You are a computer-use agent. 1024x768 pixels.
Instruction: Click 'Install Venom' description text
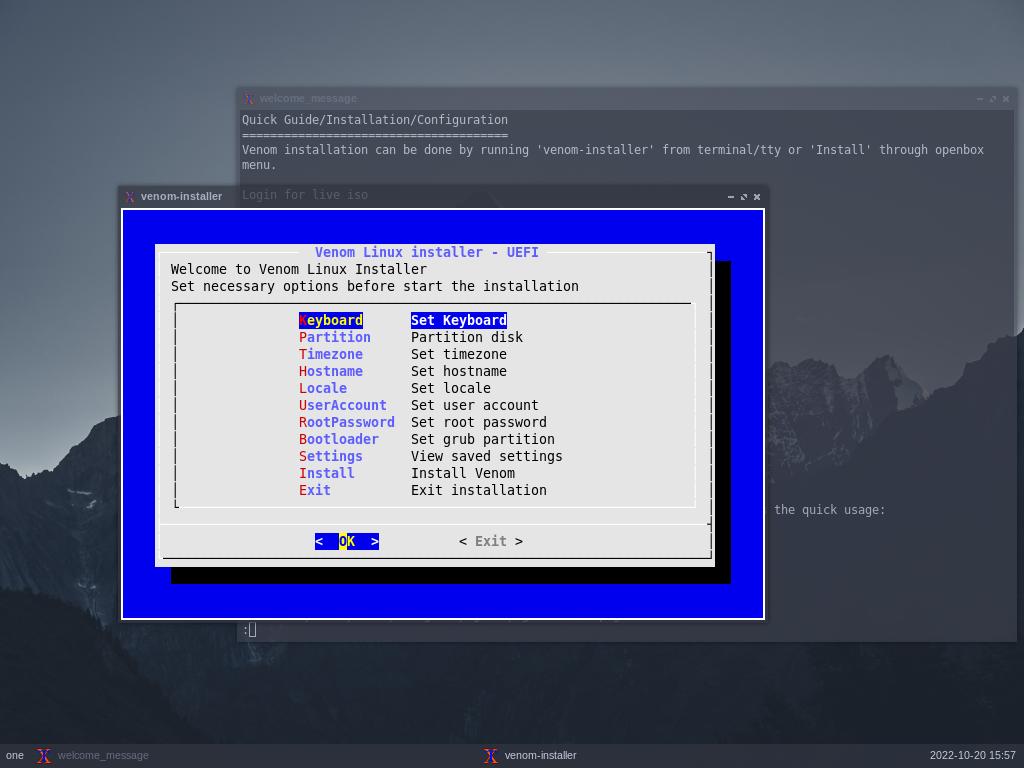462,473
